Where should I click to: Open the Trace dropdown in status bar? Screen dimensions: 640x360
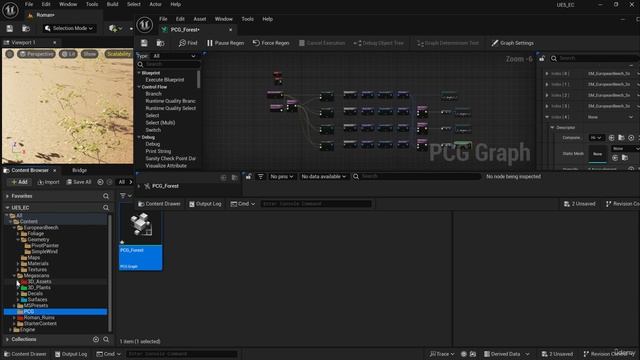pyautogui.click(x=442, y=354)
